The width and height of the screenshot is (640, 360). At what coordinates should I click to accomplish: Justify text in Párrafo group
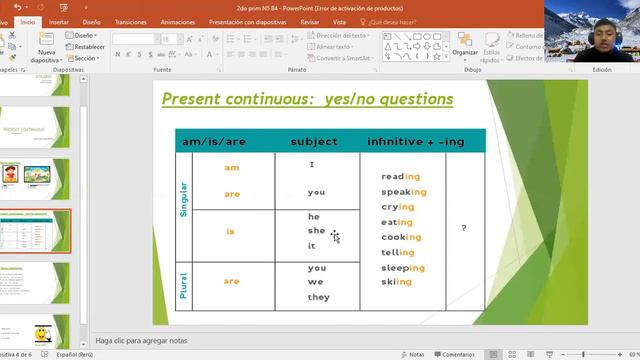[263, 54]
